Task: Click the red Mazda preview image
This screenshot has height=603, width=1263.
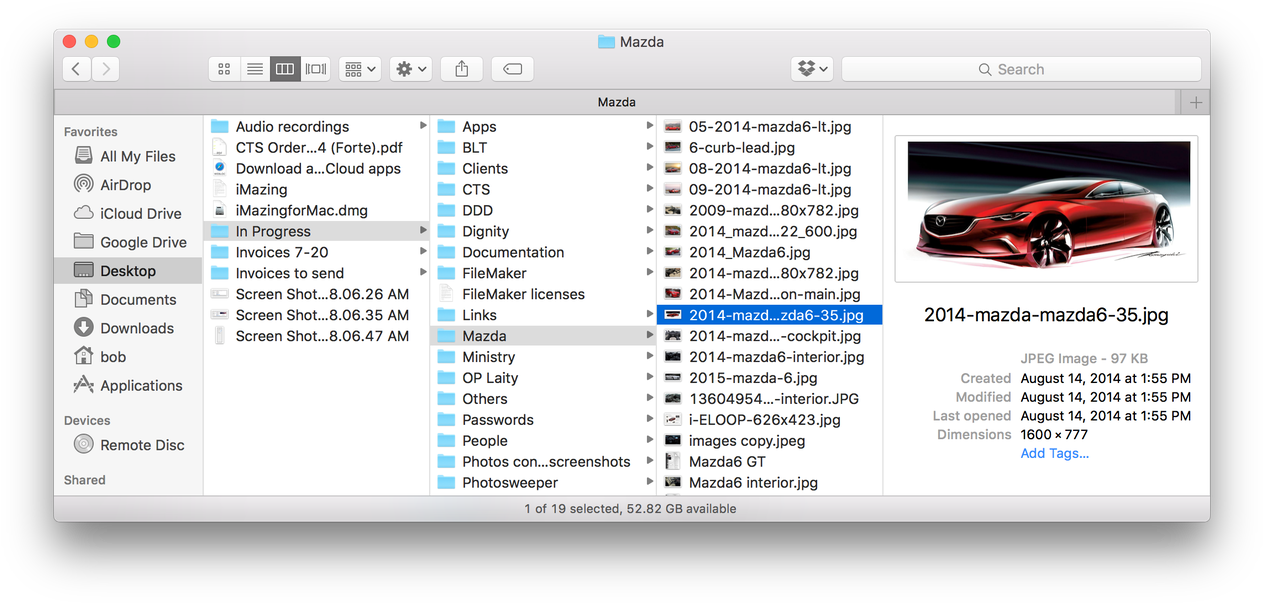Action: [x=1046, y=209]
